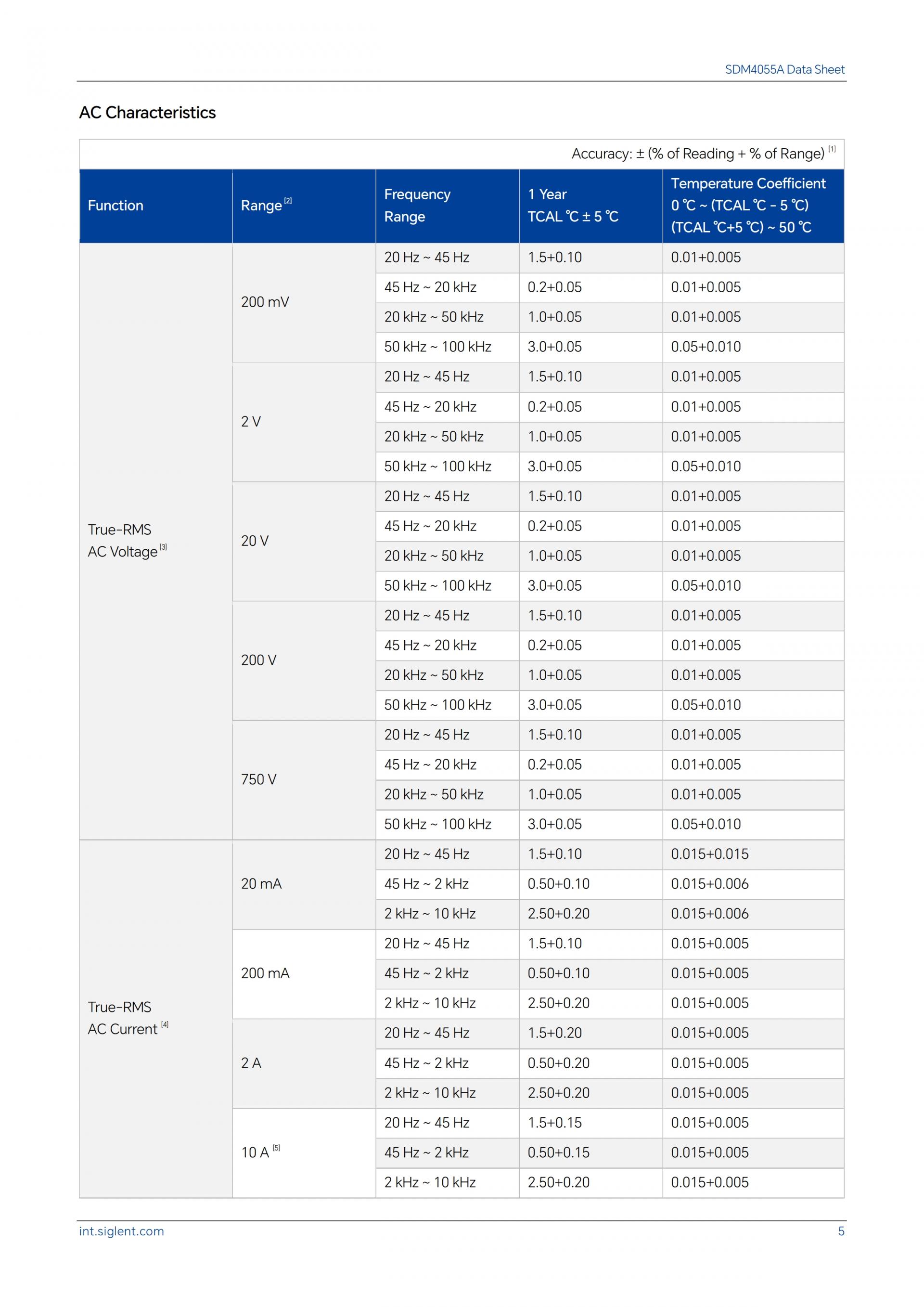Click the 2 A range cell
Image resolution: width=924 pixels, height=1307 pixels.
pyautogui.click(x=251, y=1063)
